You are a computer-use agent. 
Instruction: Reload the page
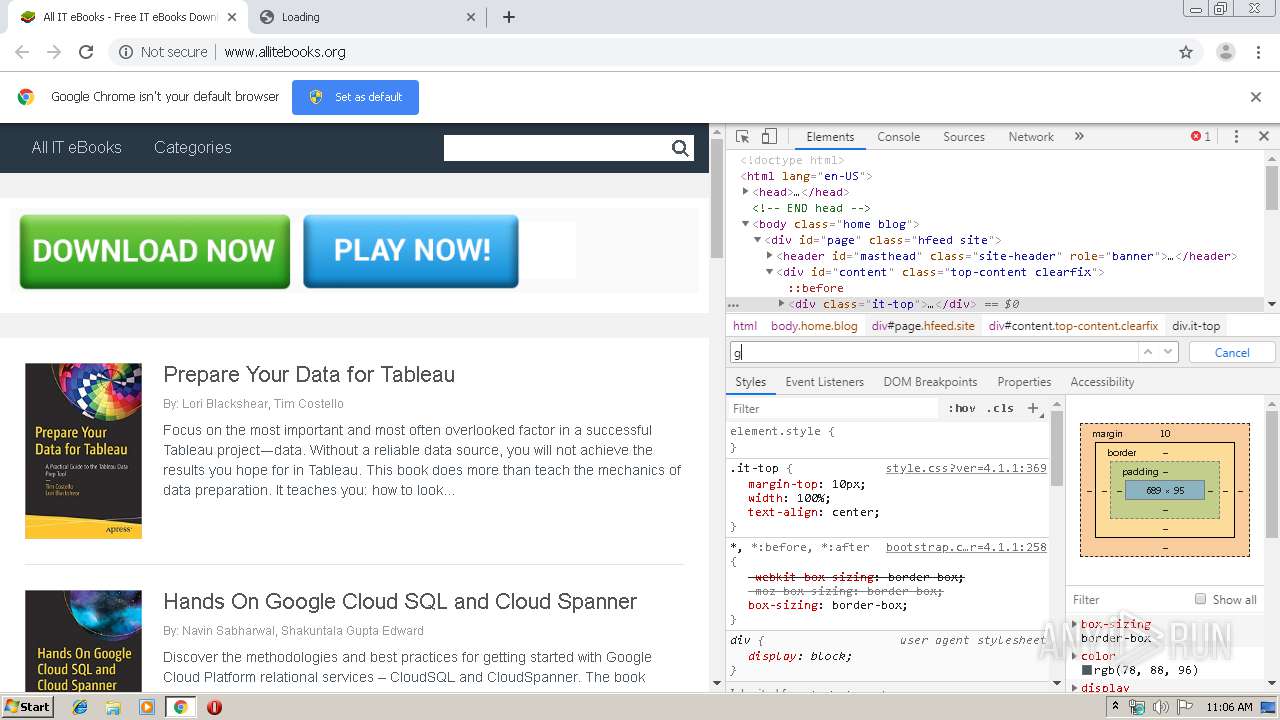pos(86,52)
